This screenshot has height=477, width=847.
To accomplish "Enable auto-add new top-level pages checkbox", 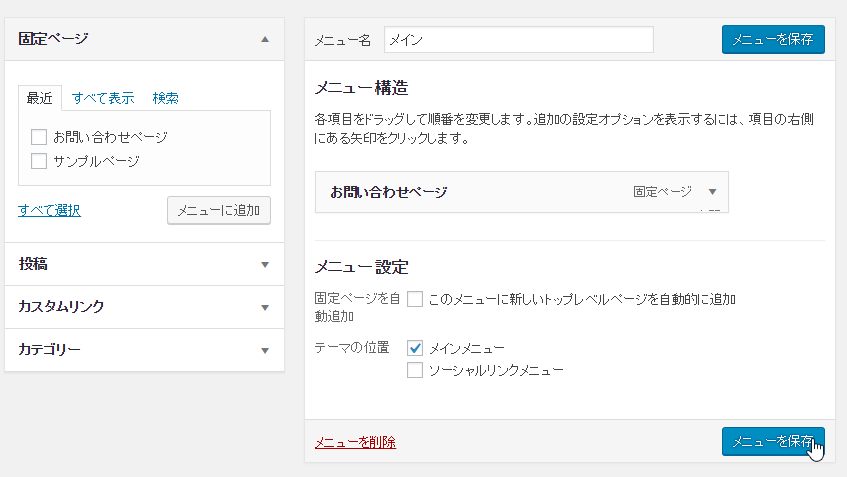I will click(x=415, y=298).
